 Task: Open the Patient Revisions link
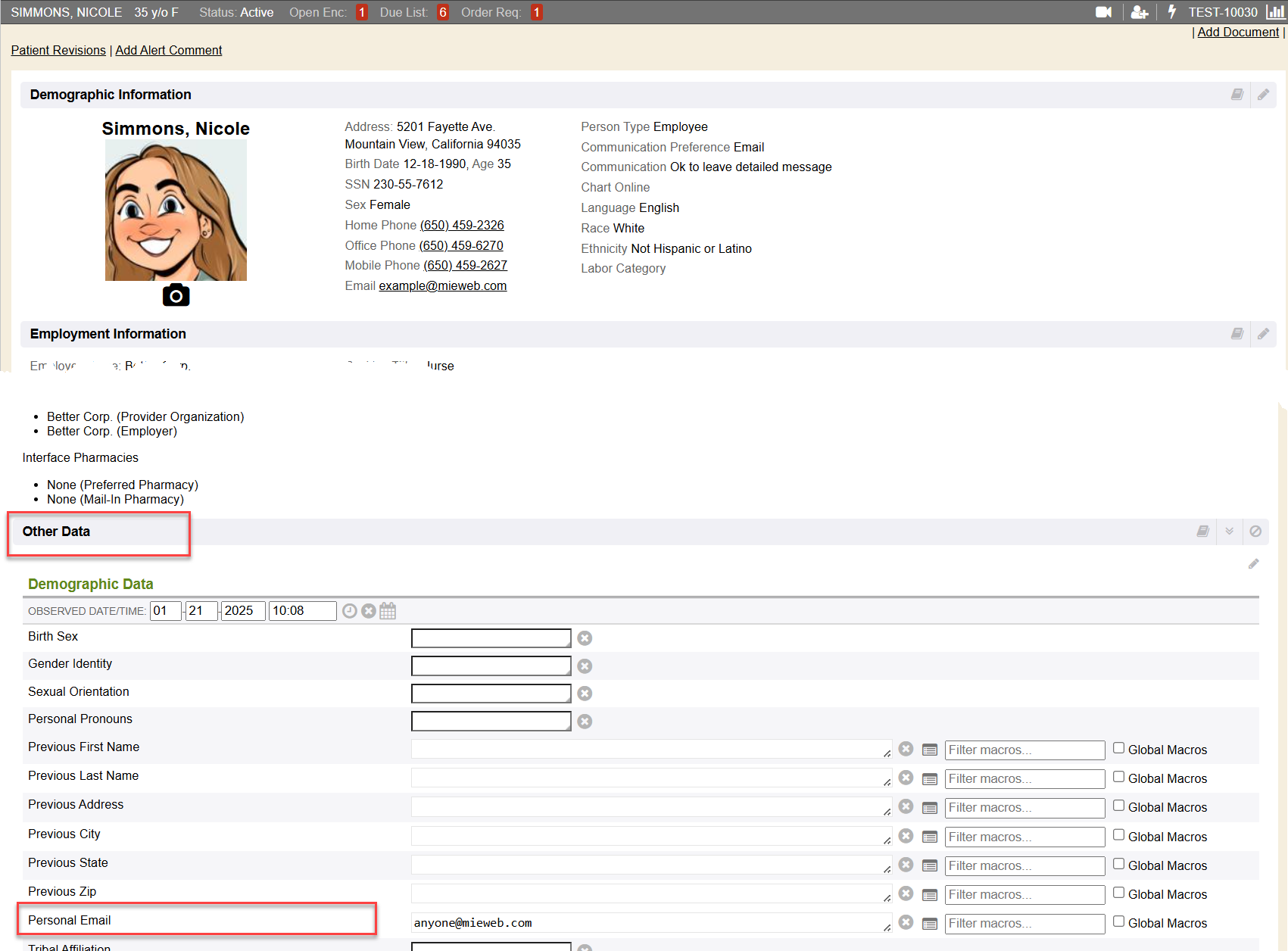pos(58,50)
